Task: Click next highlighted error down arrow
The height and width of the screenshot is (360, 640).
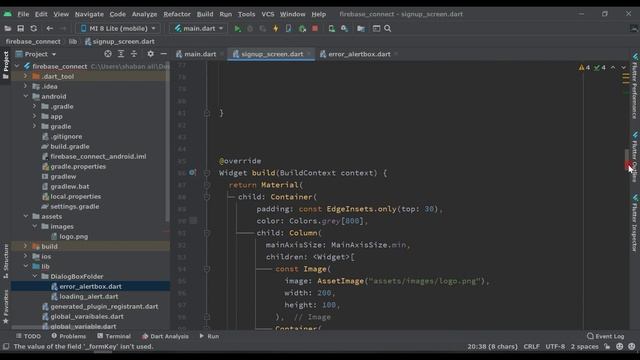Action: click(624, 68)
